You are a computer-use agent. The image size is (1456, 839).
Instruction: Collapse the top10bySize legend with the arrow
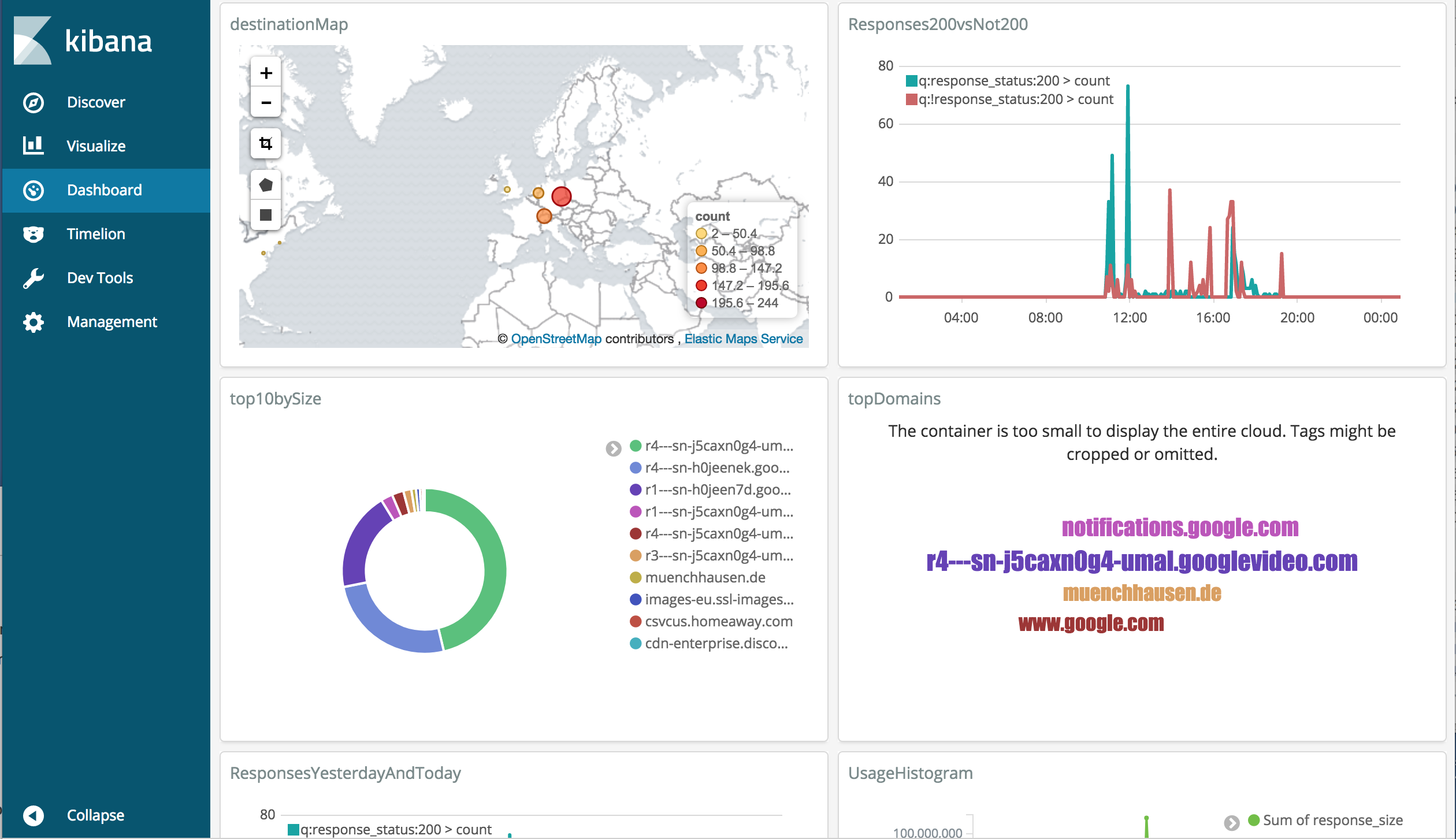613,448
